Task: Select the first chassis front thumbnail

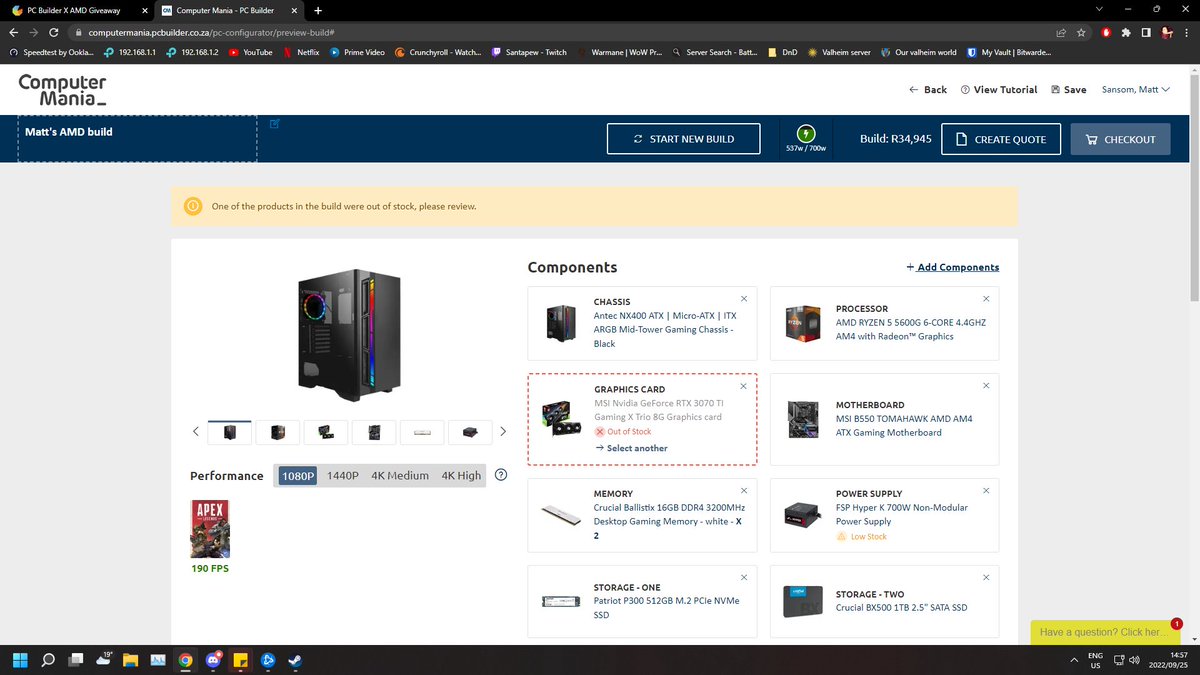Action: 230,432
